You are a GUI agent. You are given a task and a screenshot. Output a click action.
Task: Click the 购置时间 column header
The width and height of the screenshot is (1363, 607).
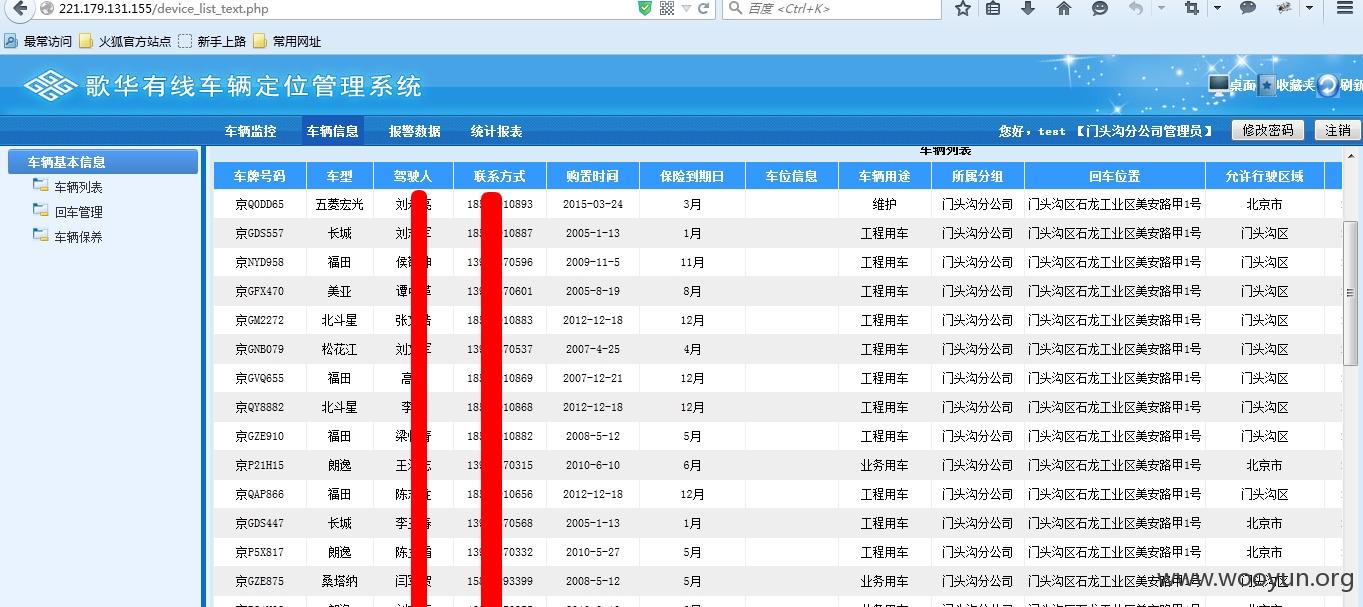593,176
